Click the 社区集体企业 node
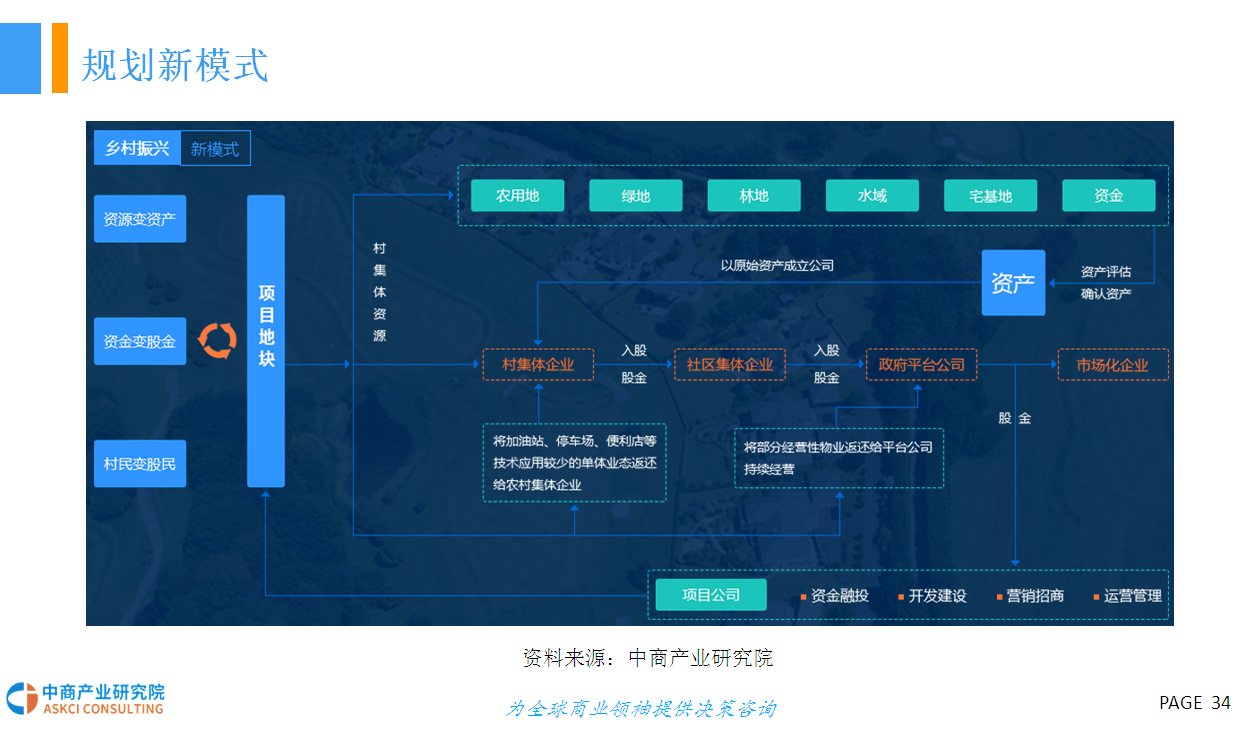The width and height of the screenshot is (1250, 733). (x=730, y=365)
